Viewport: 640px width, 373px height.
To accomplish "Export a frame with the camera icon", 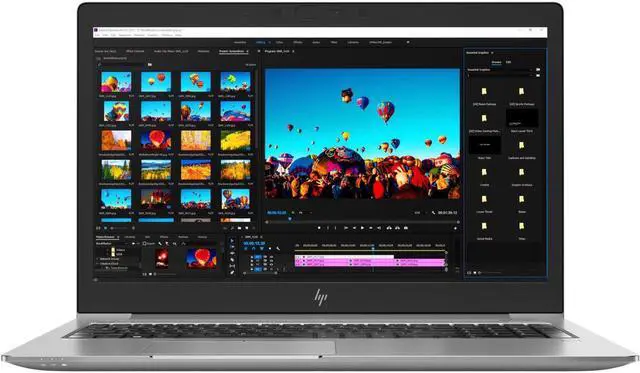I will point(406,228).
